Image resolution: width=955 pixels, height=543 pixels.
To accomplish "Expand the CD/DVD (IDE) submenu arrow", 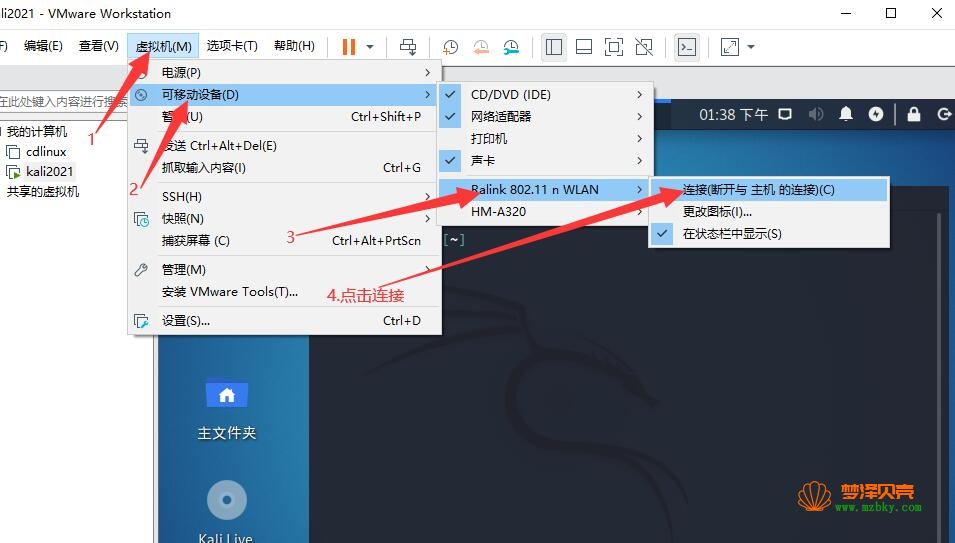I will point(639,94).
